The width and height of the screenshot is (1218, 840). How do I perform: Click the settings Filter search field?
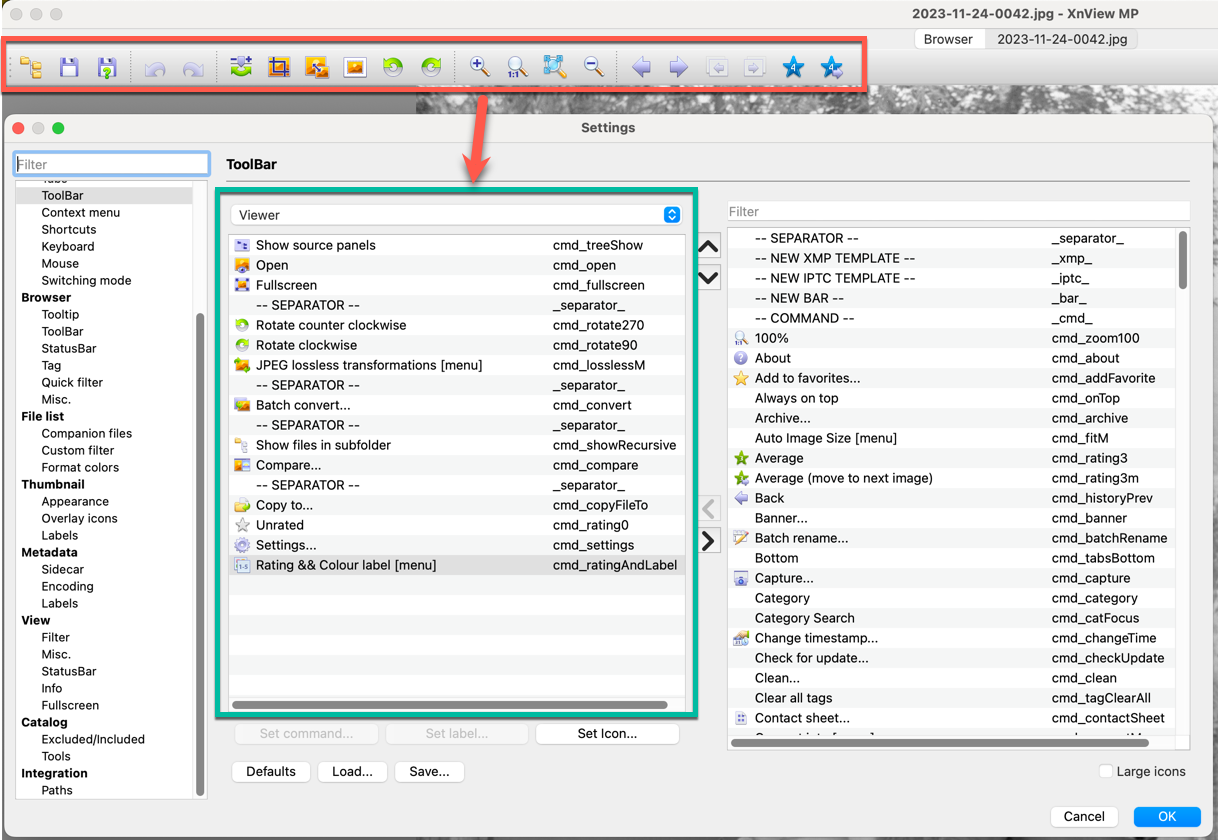(x=111, y=164)
